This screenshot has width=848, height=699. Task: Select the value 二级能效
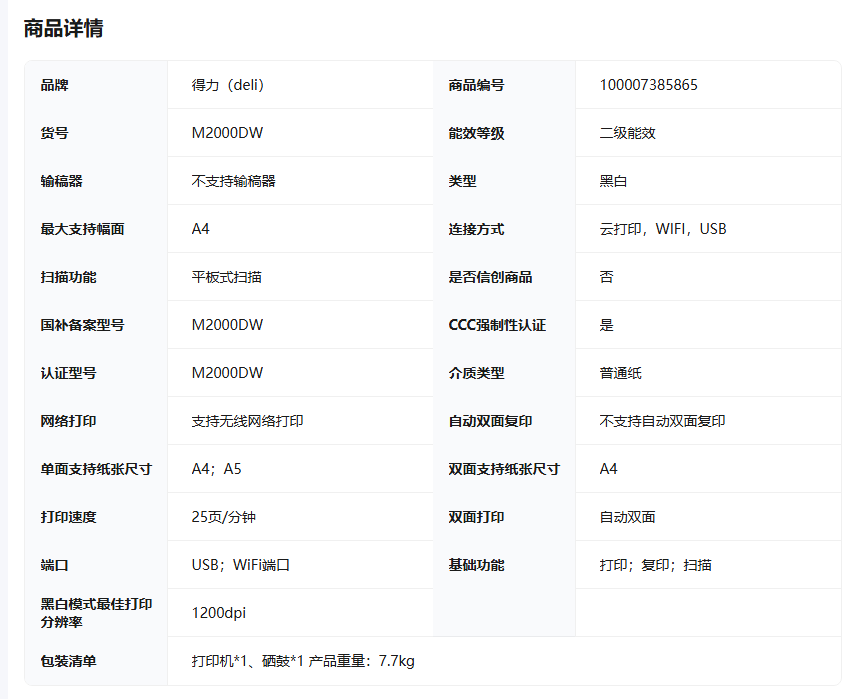coord(627,133)
